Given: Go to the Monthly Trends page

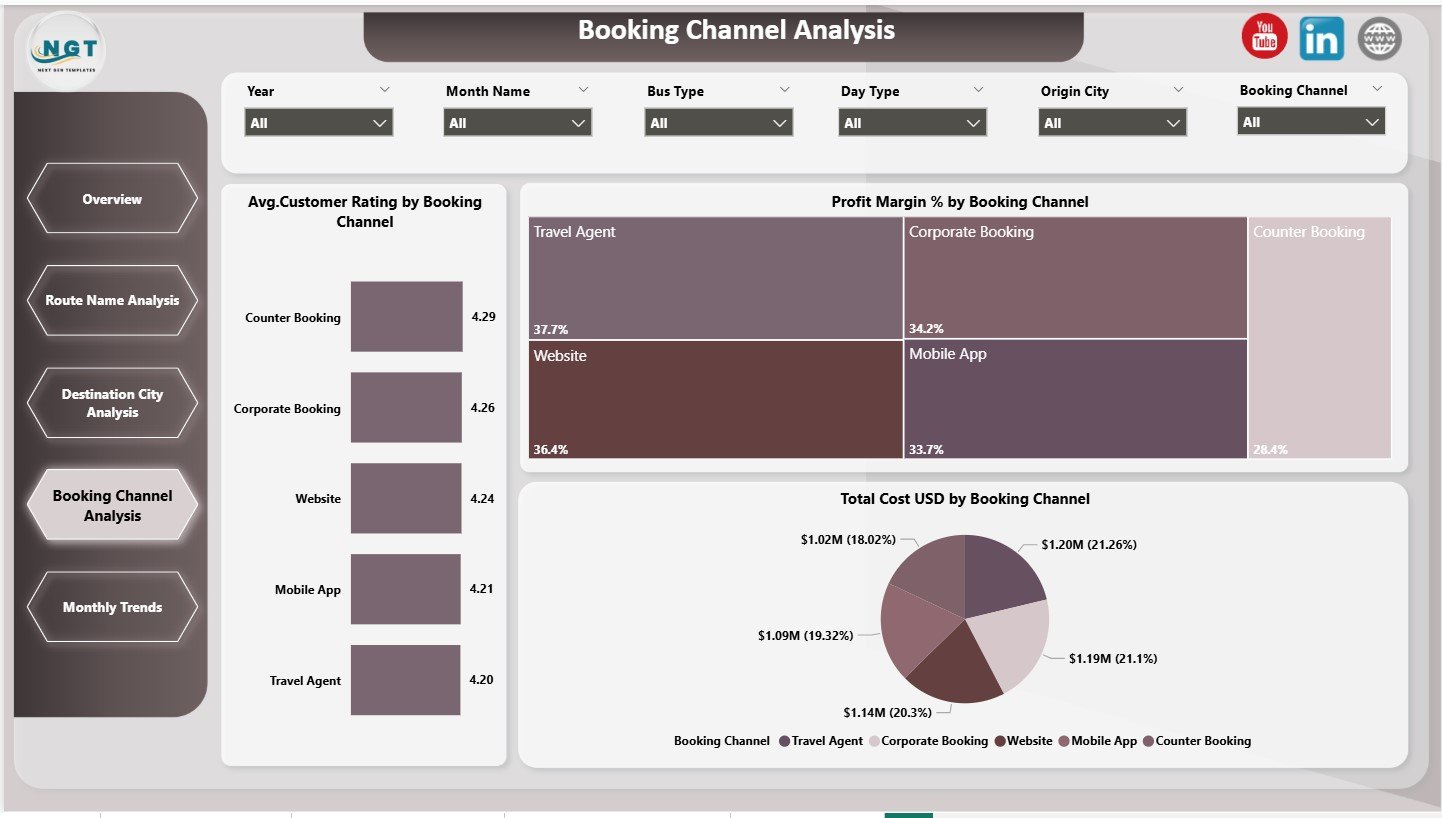Looking at the screenshot, I should click(111, 607).
